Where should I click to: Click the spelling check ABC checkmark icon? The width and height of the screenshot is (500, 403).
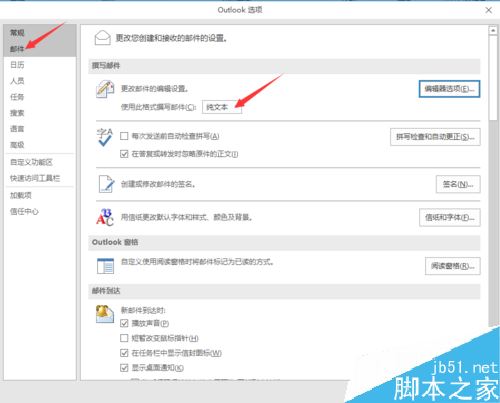[x=105, y=137]
